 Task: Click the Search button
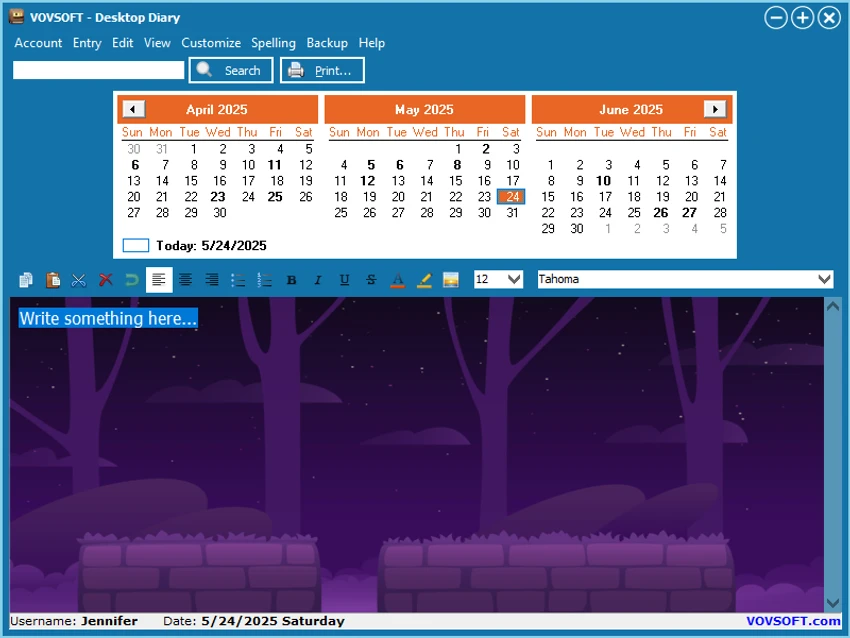[231, 70]
